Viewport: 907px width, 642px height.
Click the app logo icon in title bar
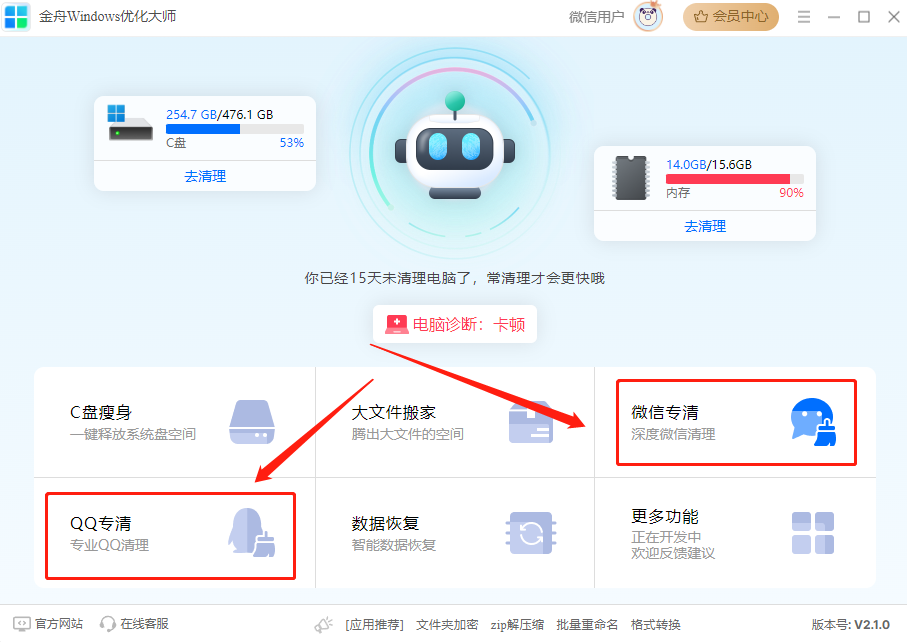click(x=16, y=17)
